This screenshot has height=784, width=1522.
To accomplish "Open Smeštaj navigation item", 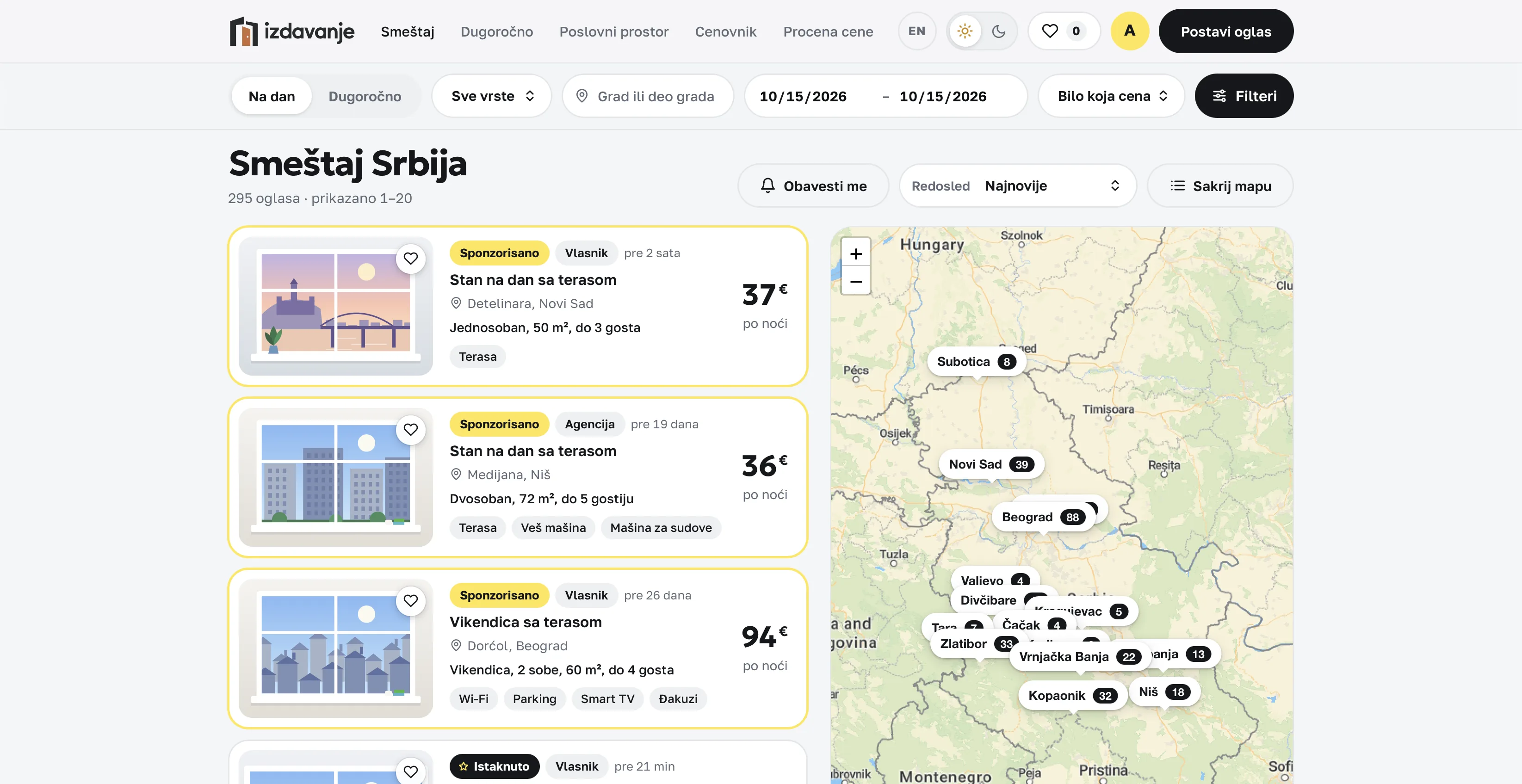I will pos(407,32).
